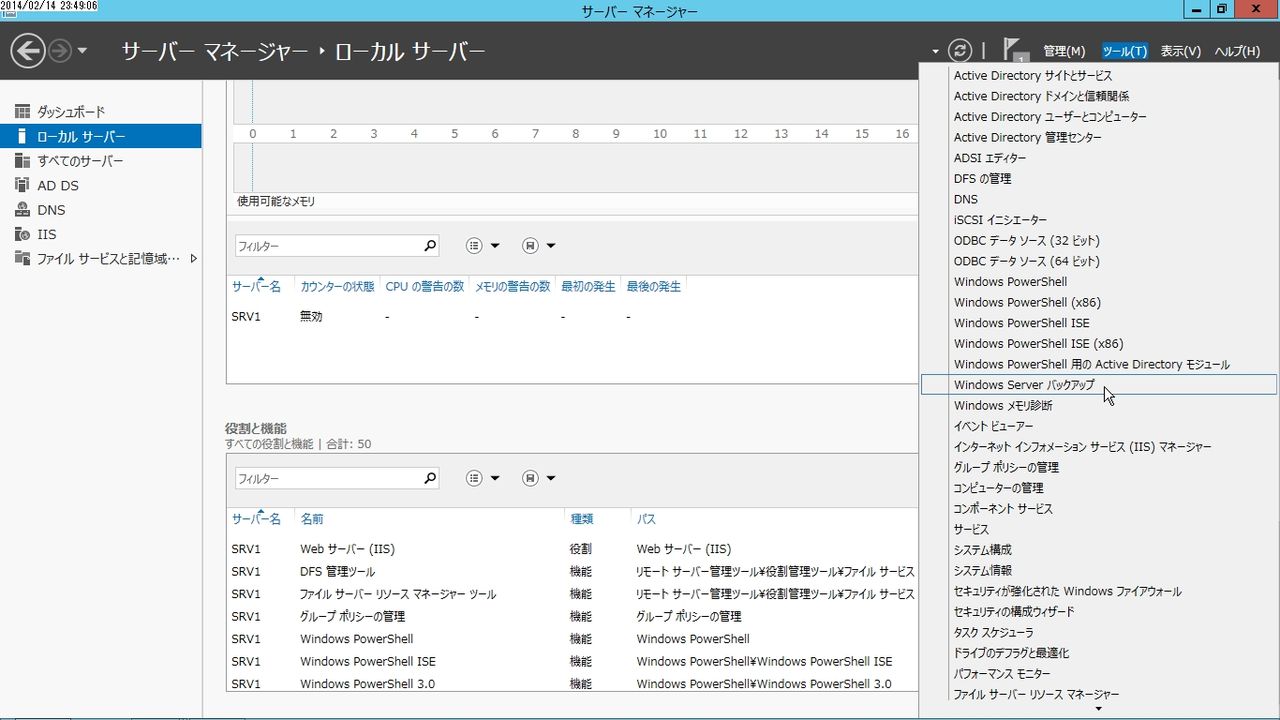1280x720 pixels.
Task: Select the Web サーバー (IIS) role row
Action: [572, 549]
